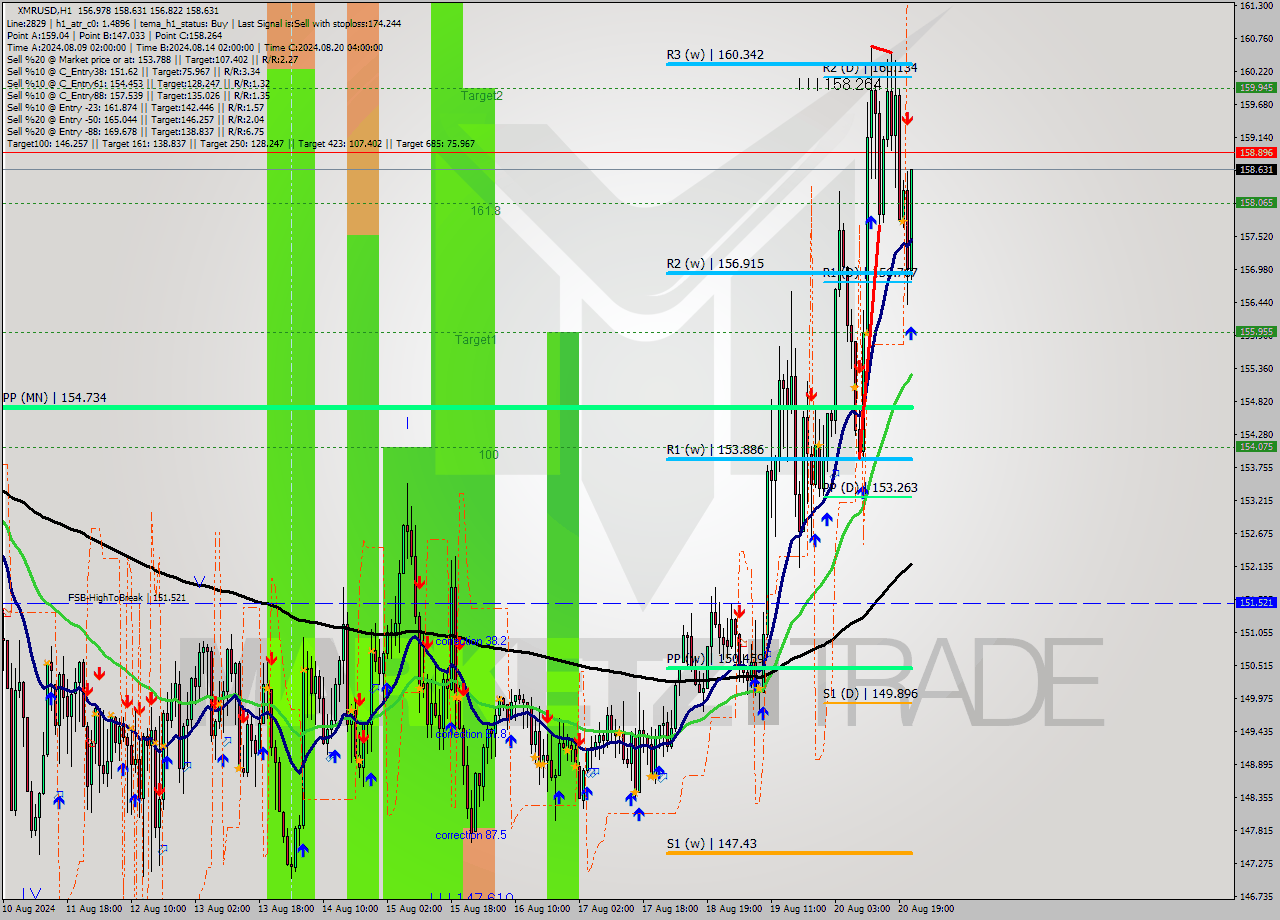
Task: Click the 'R3 (w) | 160.342' pivot label
Action: (715, 54)
